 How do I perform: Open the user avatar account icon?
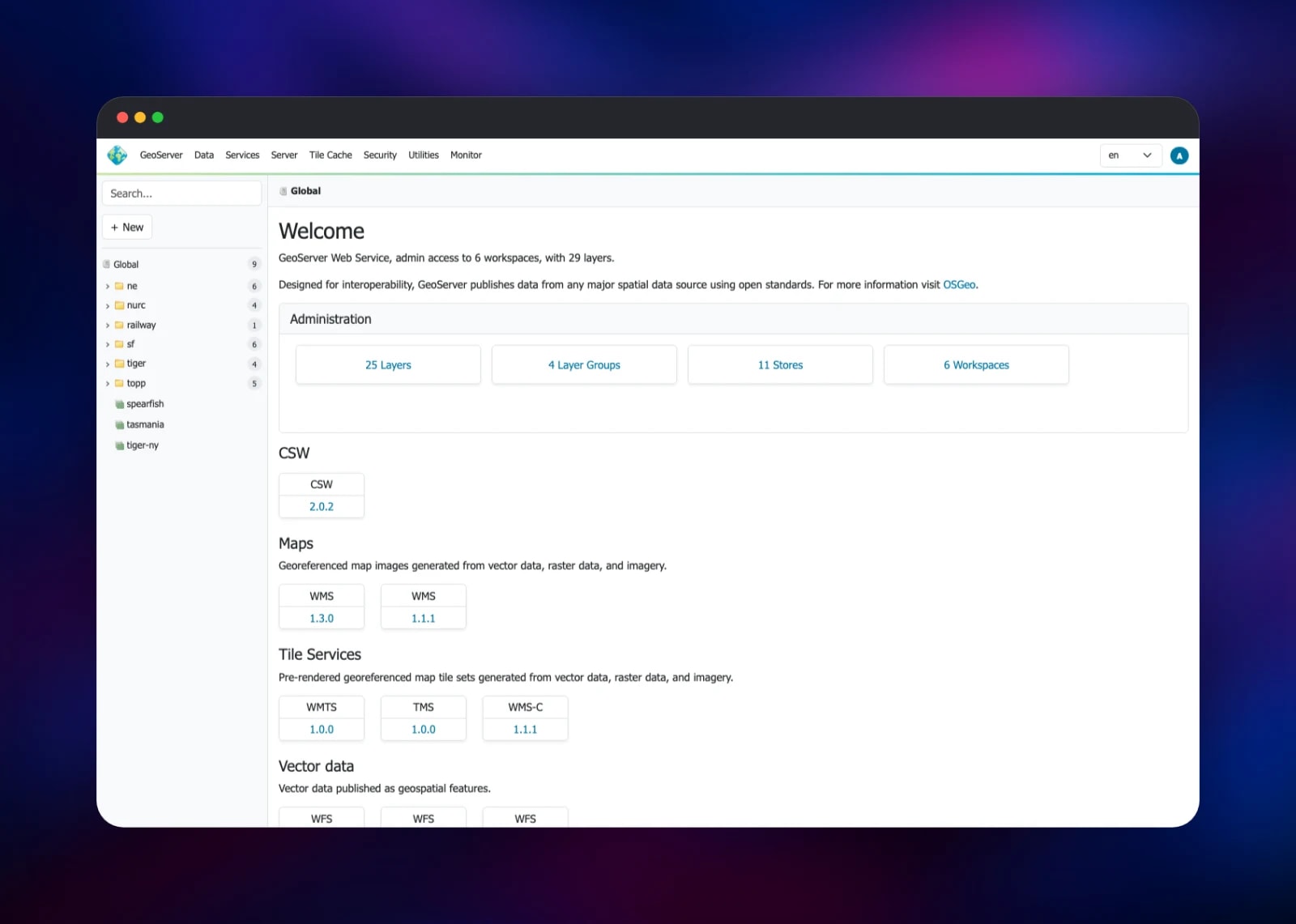coord(1179,155)
